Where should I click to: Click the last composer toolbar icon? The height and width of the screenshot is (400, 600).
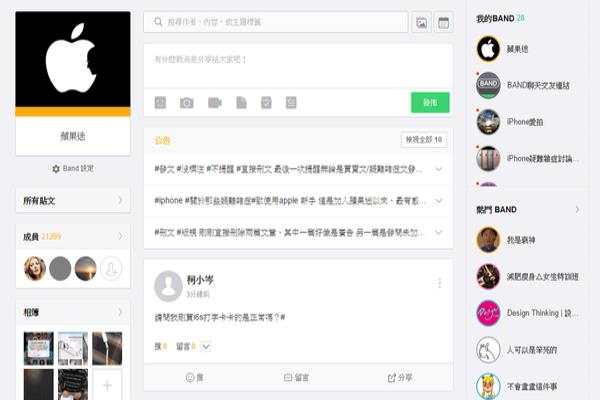291,103
